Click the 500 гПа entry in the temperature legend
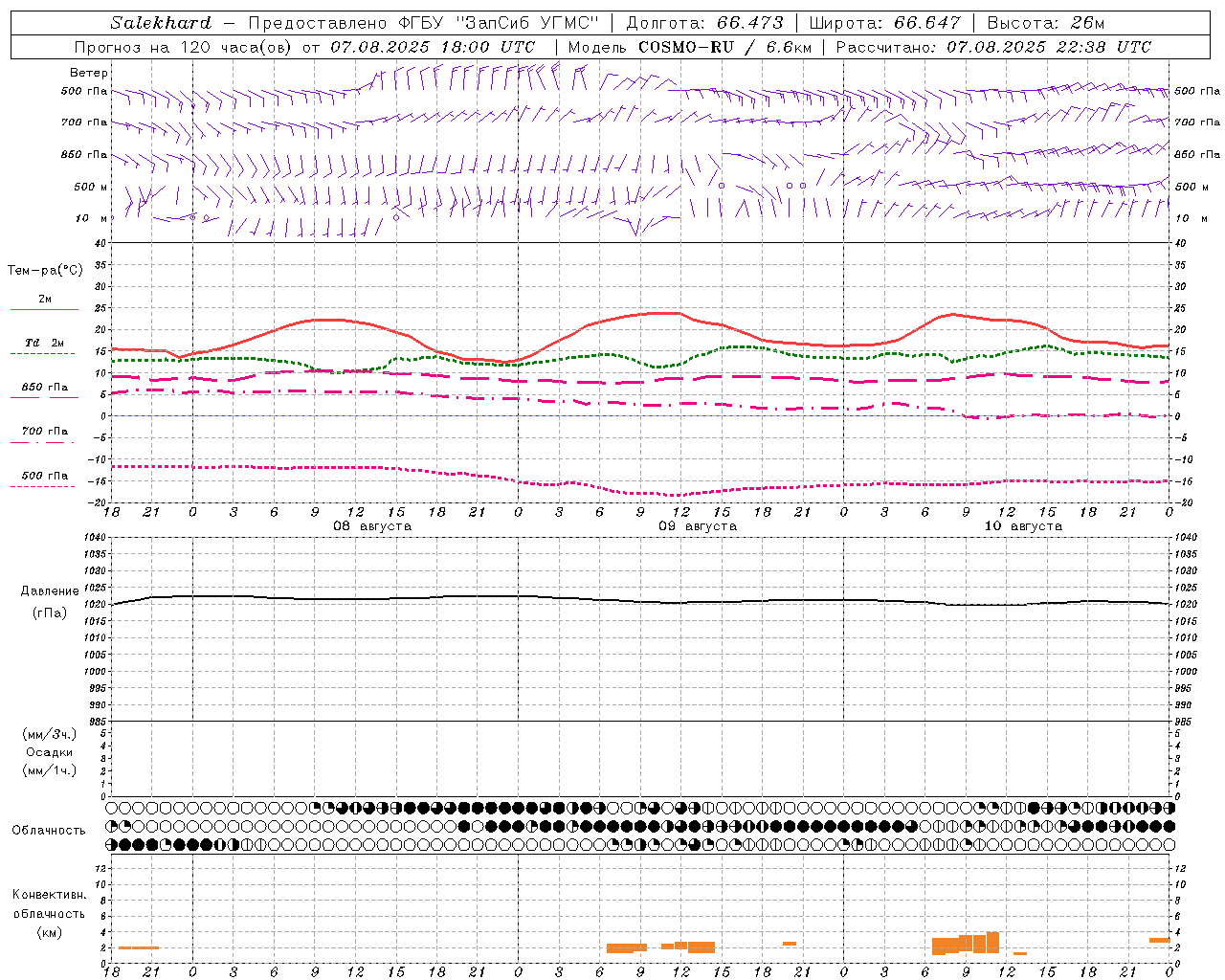Screen dimensions: 1225x980 tap(45, 476)
